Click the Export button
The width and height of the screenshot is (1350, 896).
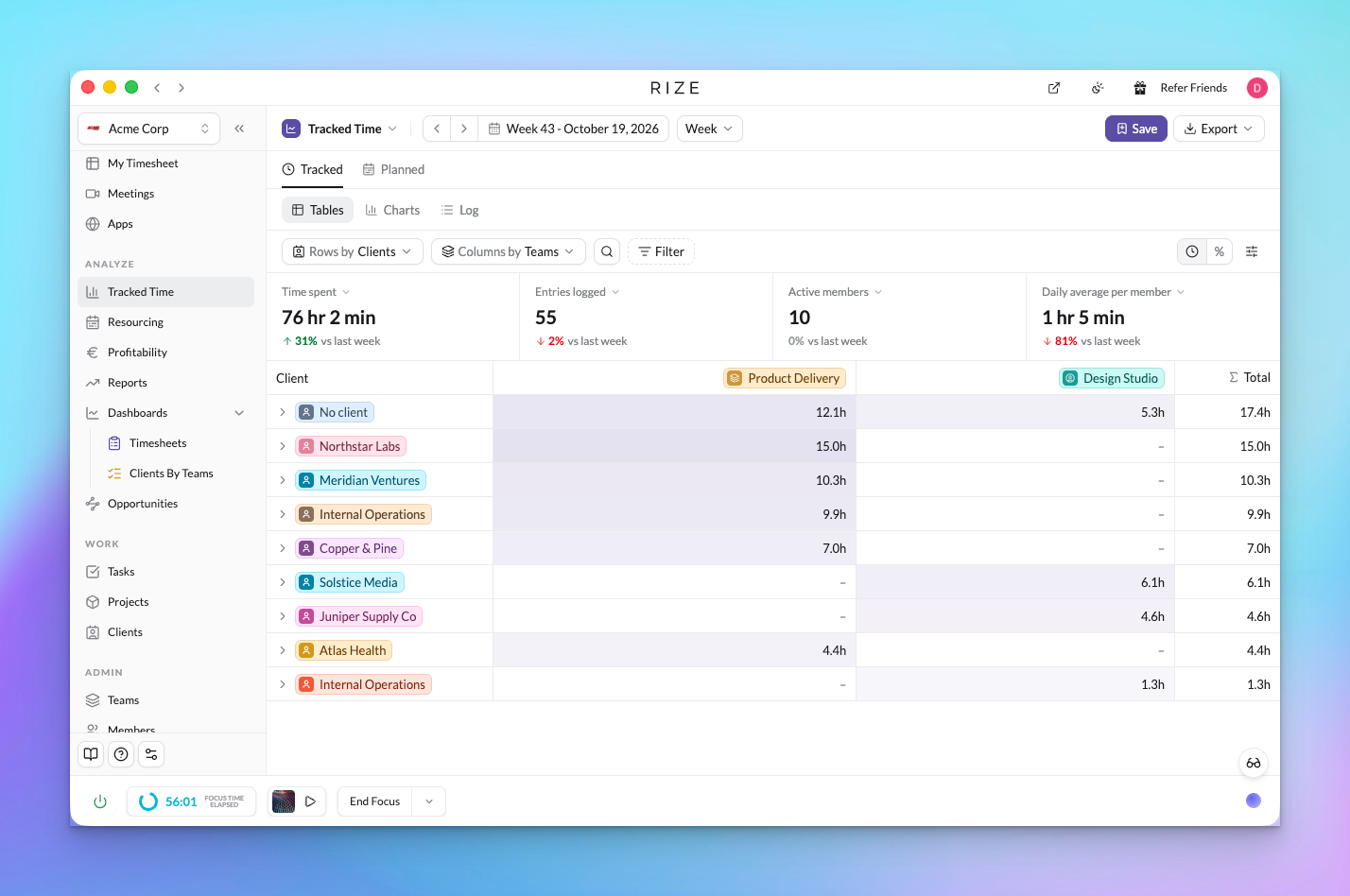[1219, 129]
